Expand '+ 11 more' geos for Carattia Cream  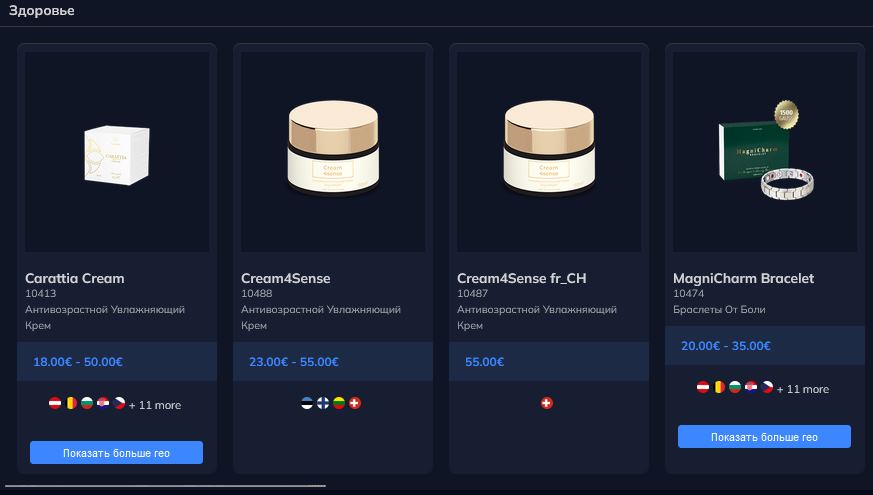(x=155, y=405)
